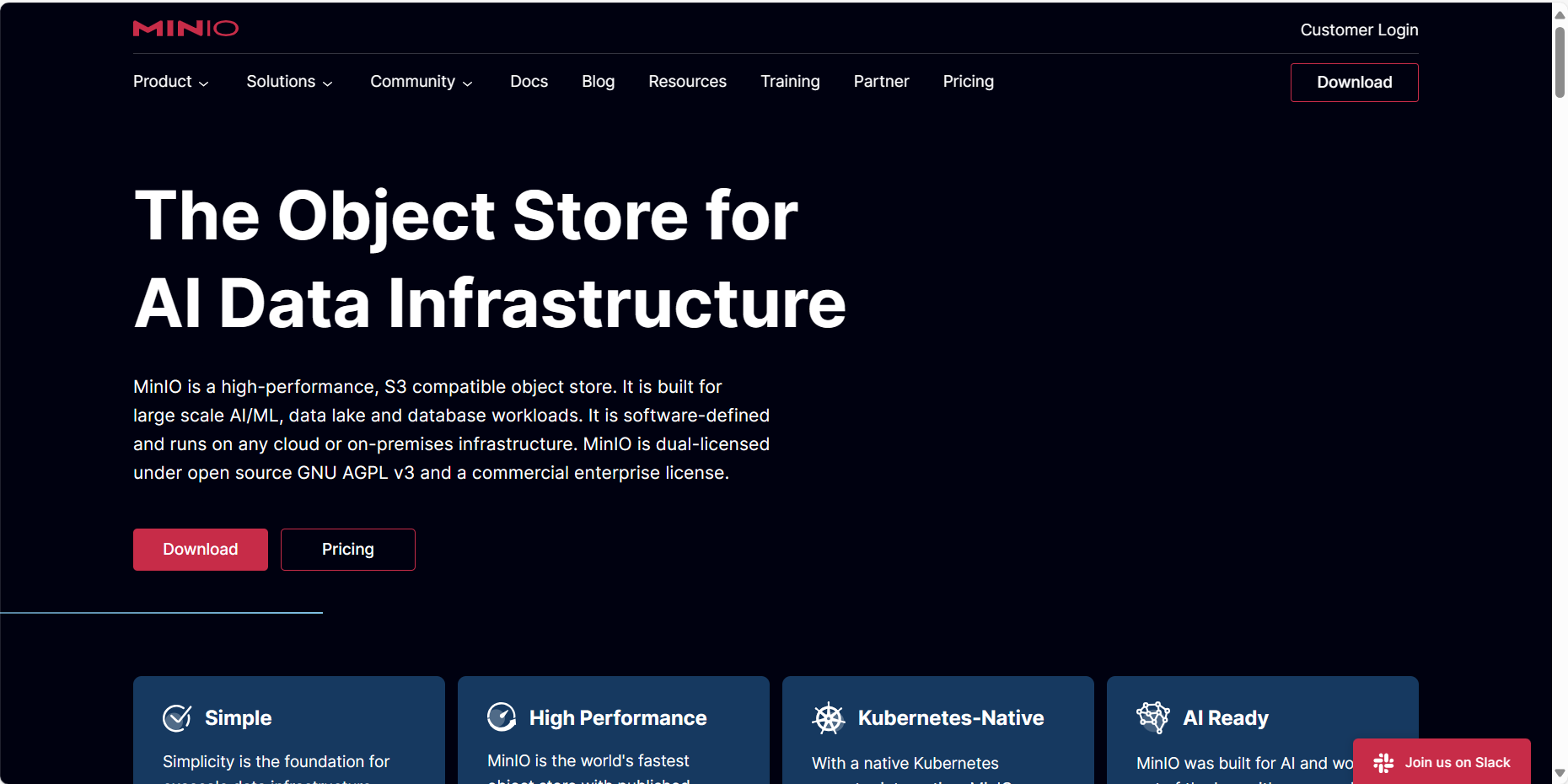The width and height of the screenshot is (1568, 784).
Task: Click the red Download button
Action: tap(200, 549)
